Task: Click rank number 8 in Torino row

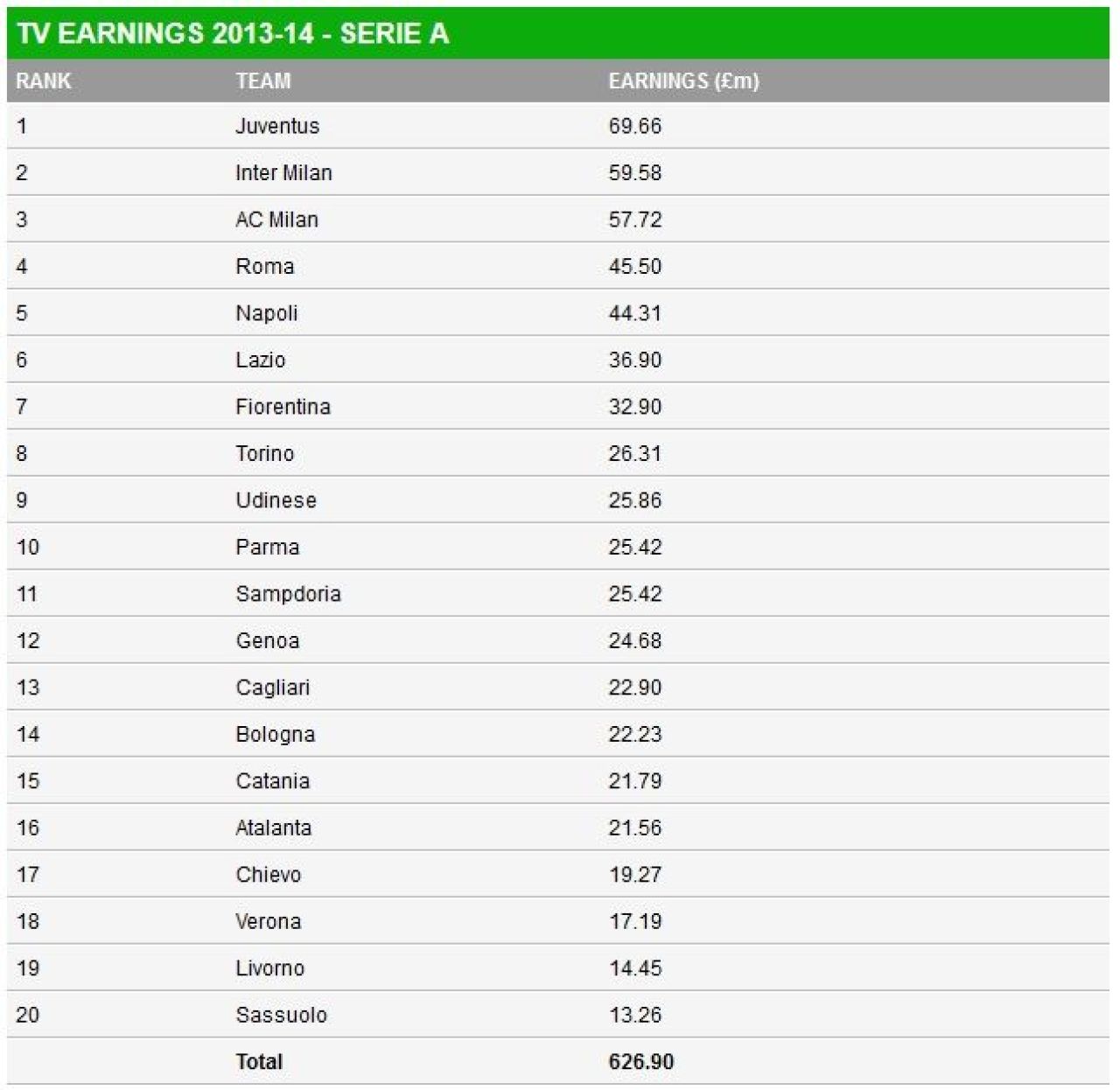Action: [22, 453]
